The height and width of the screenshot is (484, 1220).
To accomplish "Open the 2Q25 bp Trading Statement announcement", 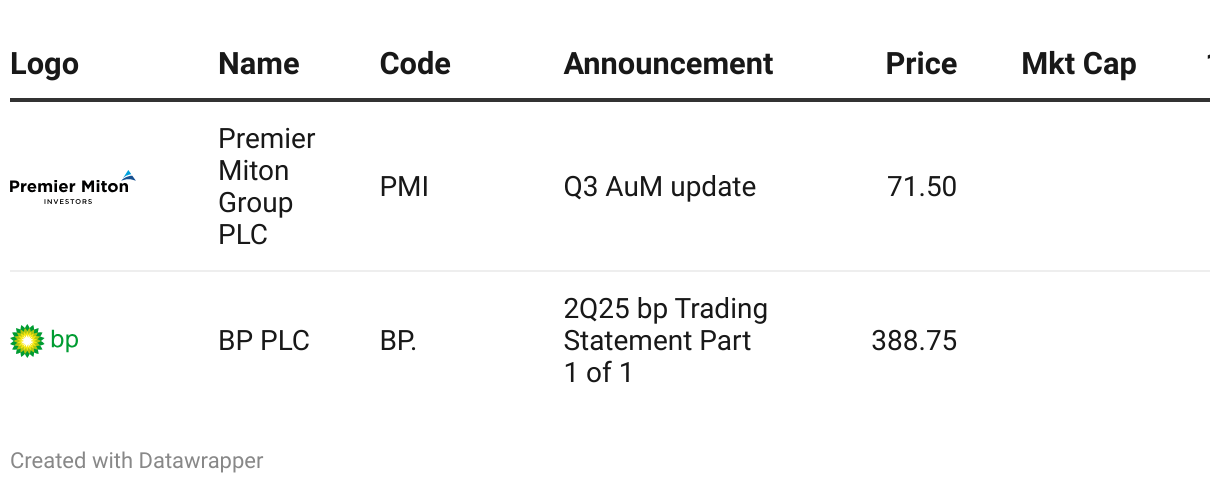I will click(x=666, y=341).
